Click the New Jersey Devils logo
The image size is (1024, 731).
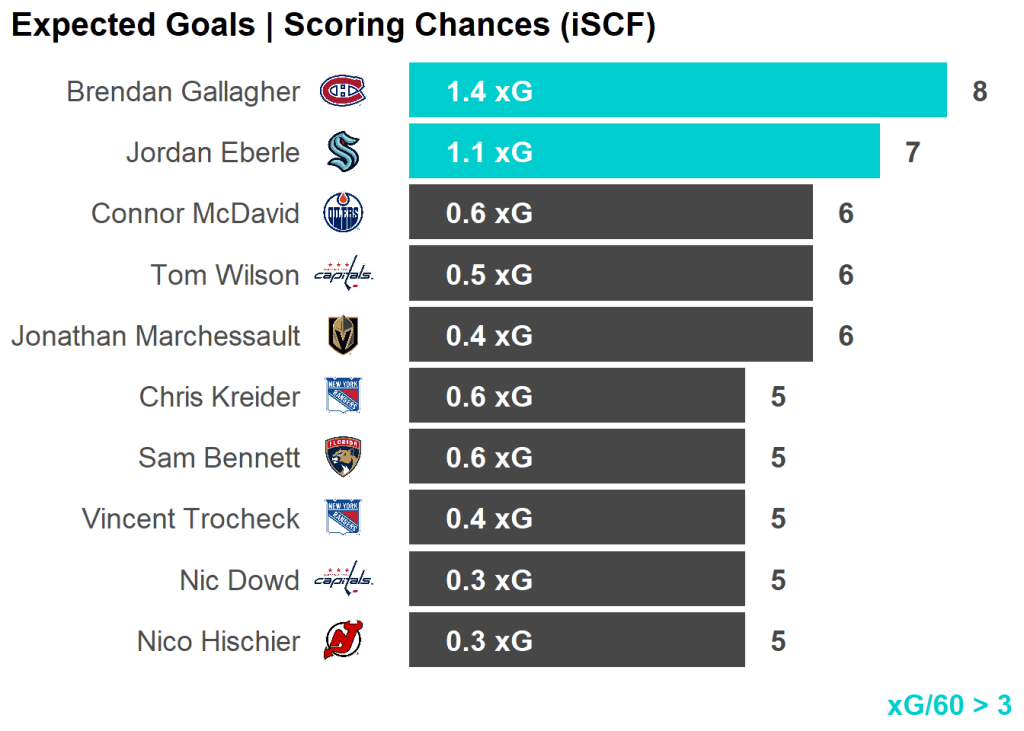(343, 641)
